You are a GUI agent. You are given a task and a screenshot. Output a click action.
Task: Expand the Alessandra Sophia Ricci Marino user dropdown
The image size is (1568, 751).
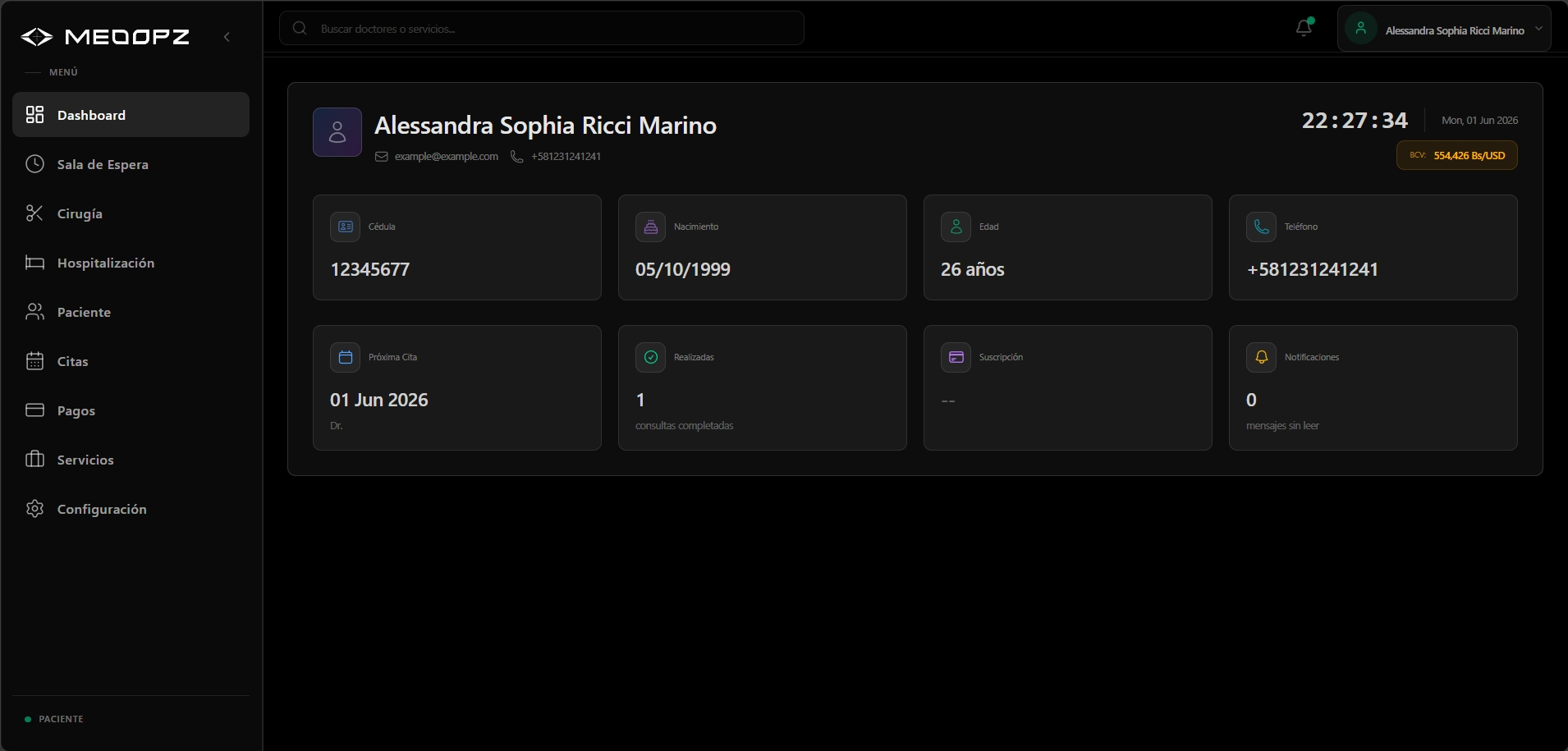pos(1444,29)
